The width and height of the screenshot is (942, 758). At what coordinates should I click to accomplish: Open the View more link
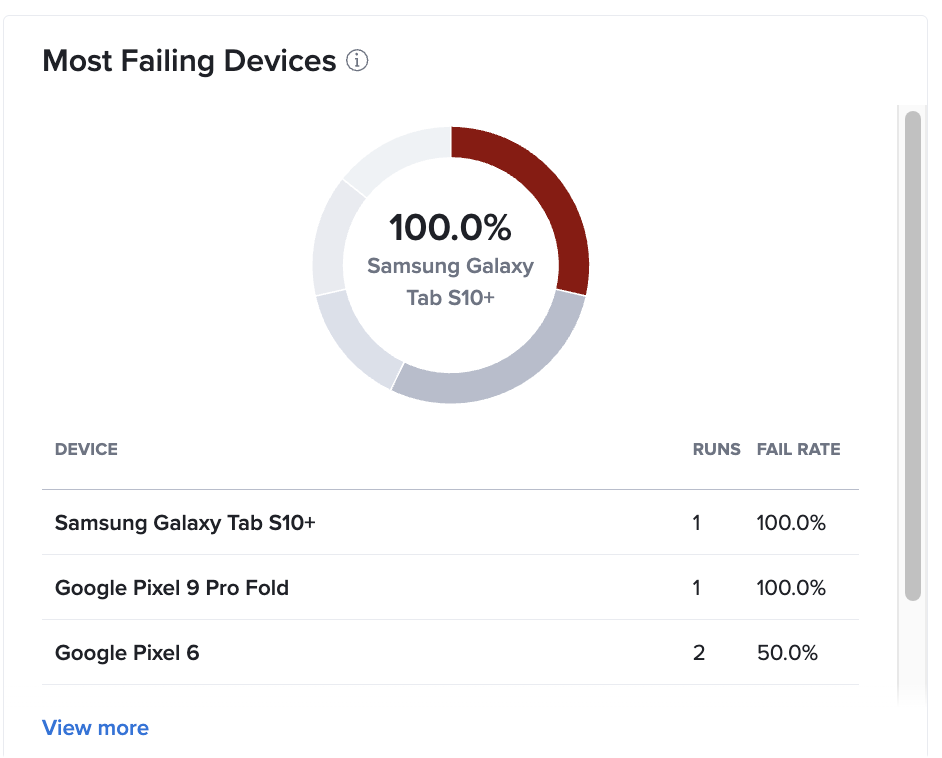pyautogui.click(x=95, y=727)
